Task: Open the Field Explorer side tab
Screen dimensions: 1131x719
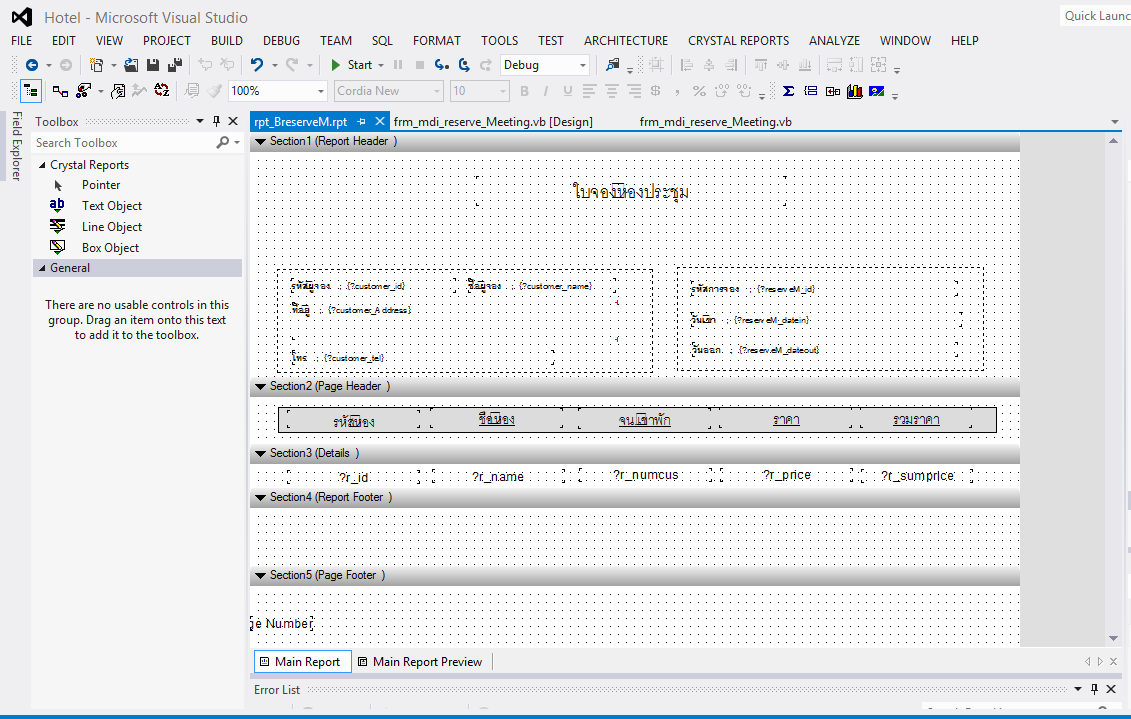Action: click(17, 146)
